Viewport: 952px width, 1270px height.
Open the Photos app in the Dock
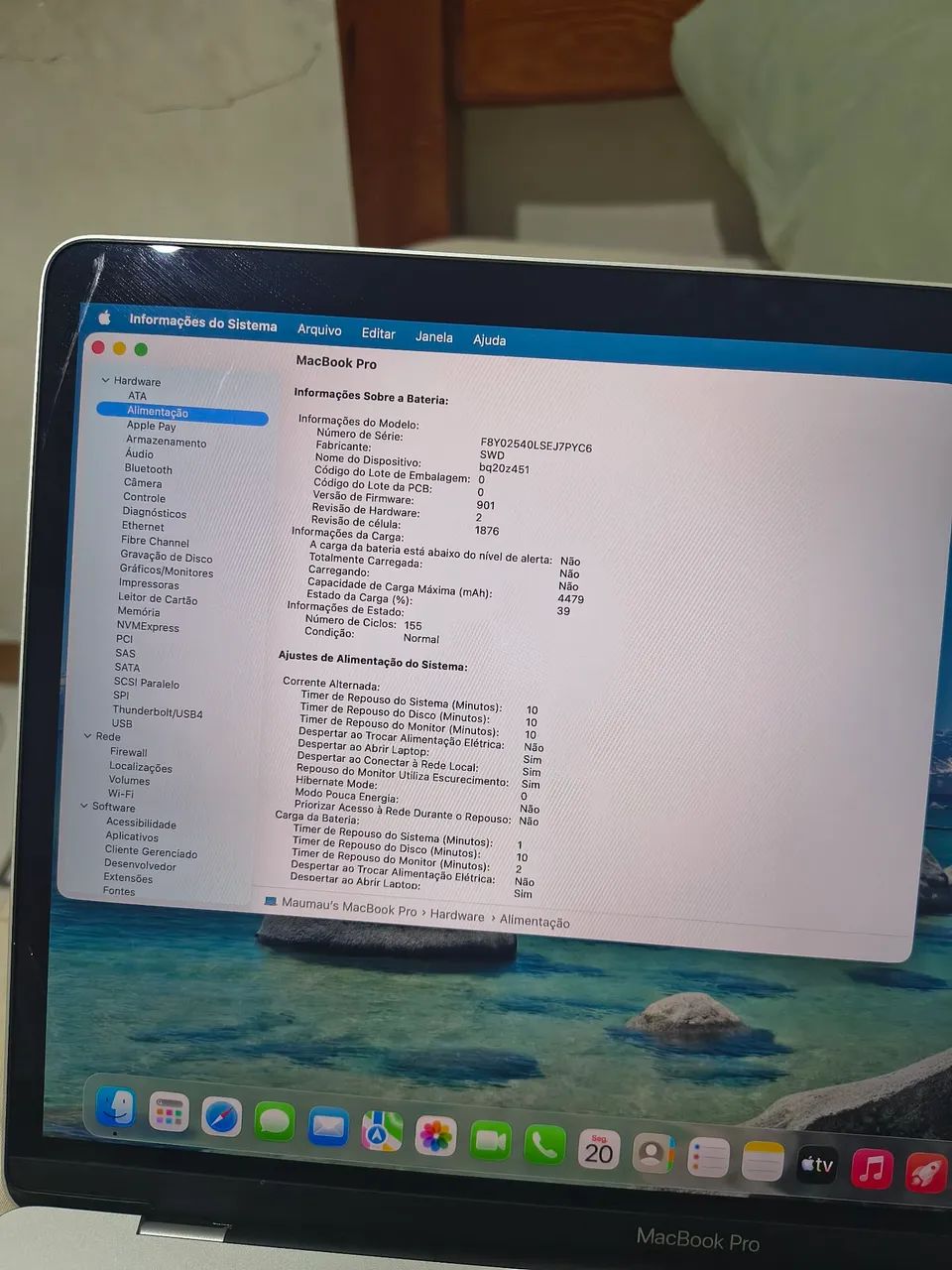click(435, 1136)
